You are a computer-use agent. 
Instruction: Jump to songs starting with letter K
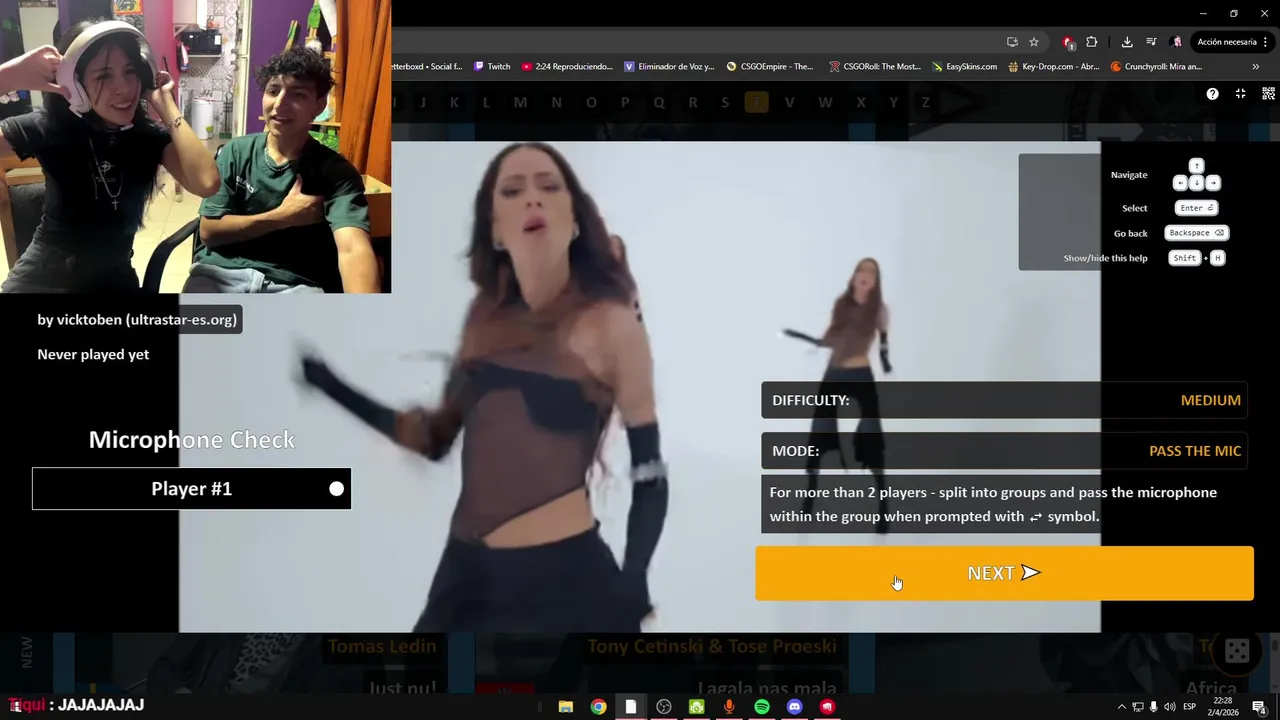pos(454,102)
